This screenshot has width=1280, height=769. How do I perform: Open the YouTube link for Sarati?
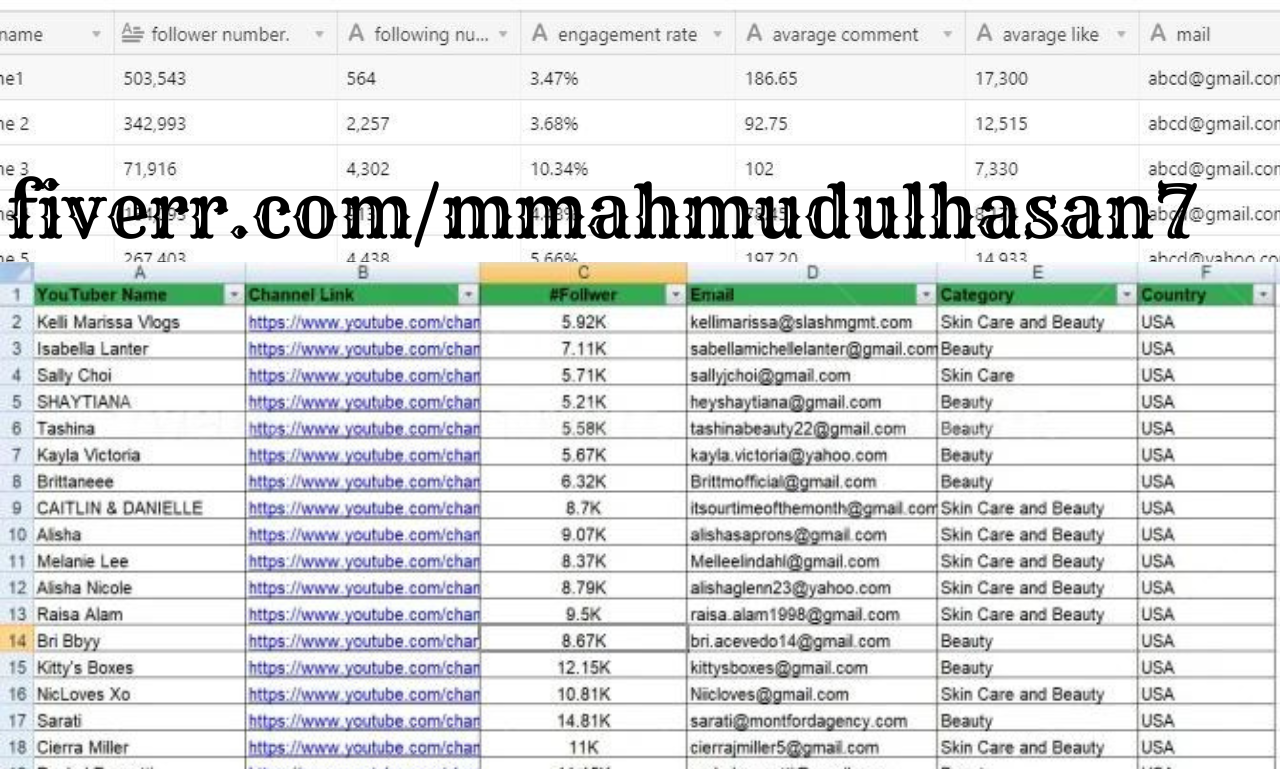point(364,721)
